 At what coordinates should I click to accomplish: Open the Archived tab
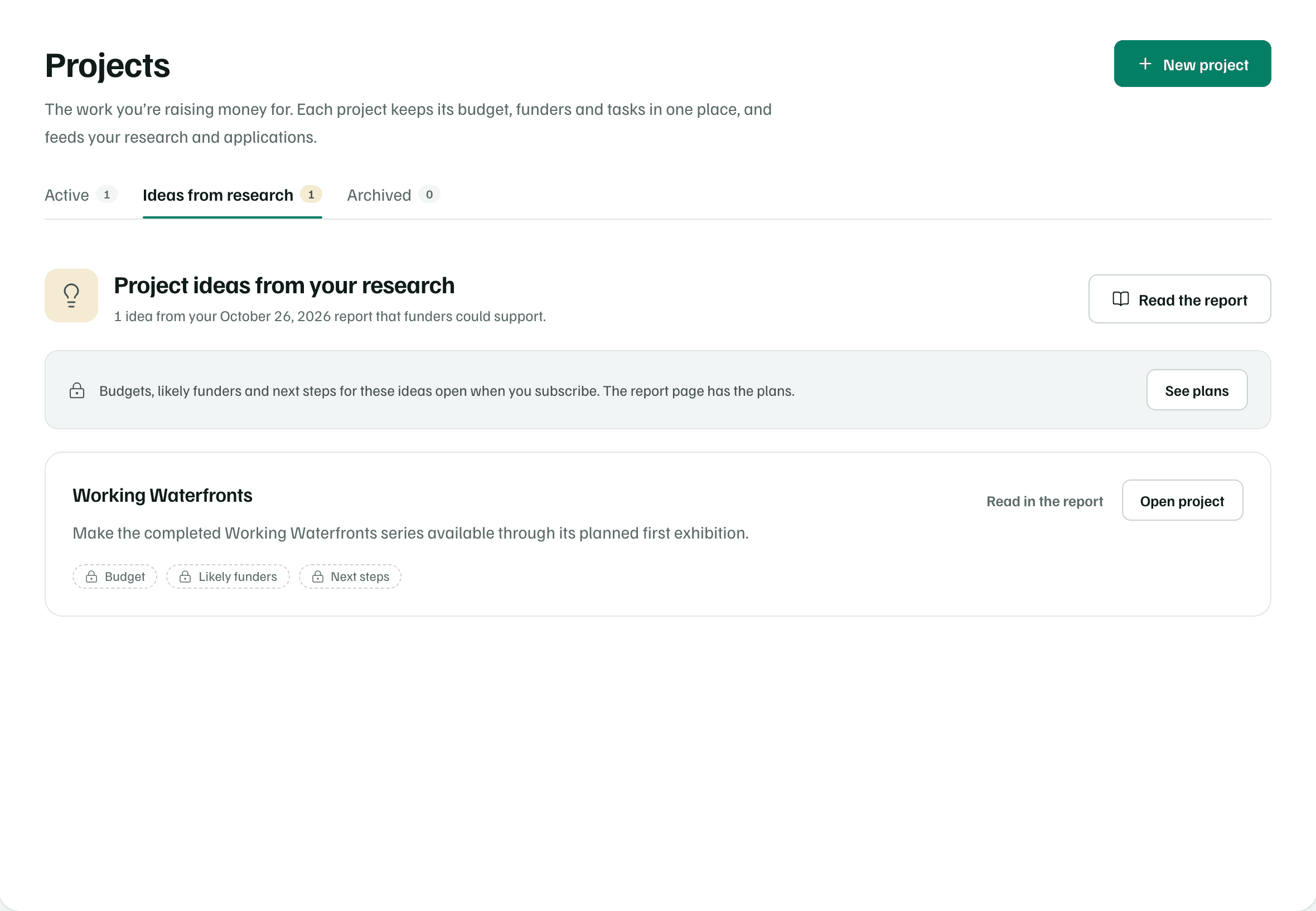click(393, 195)
